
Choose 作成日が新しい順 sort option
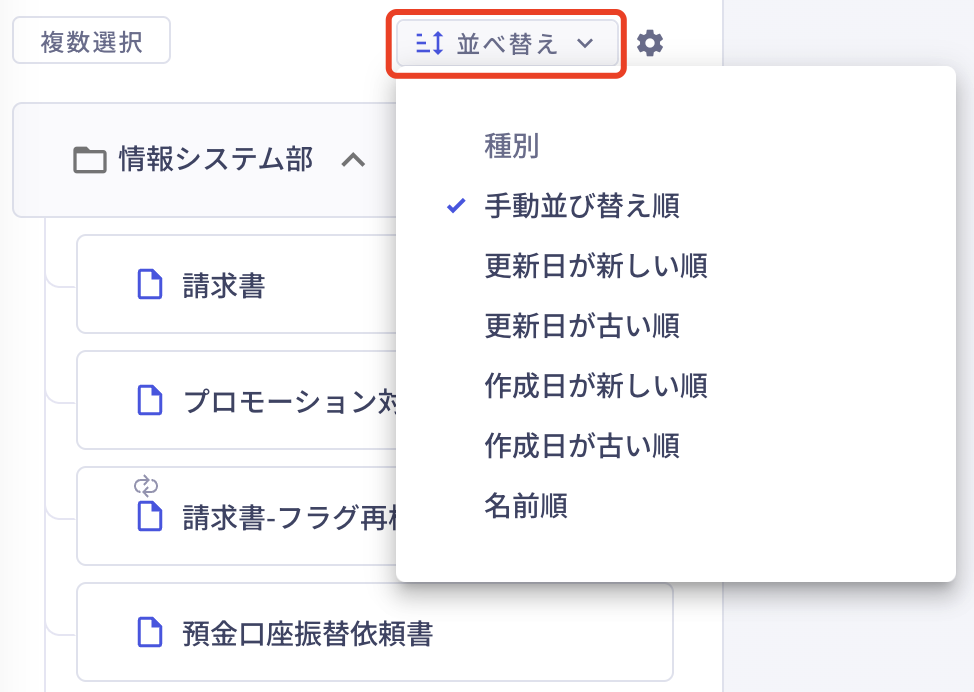[x=595, y=385]
